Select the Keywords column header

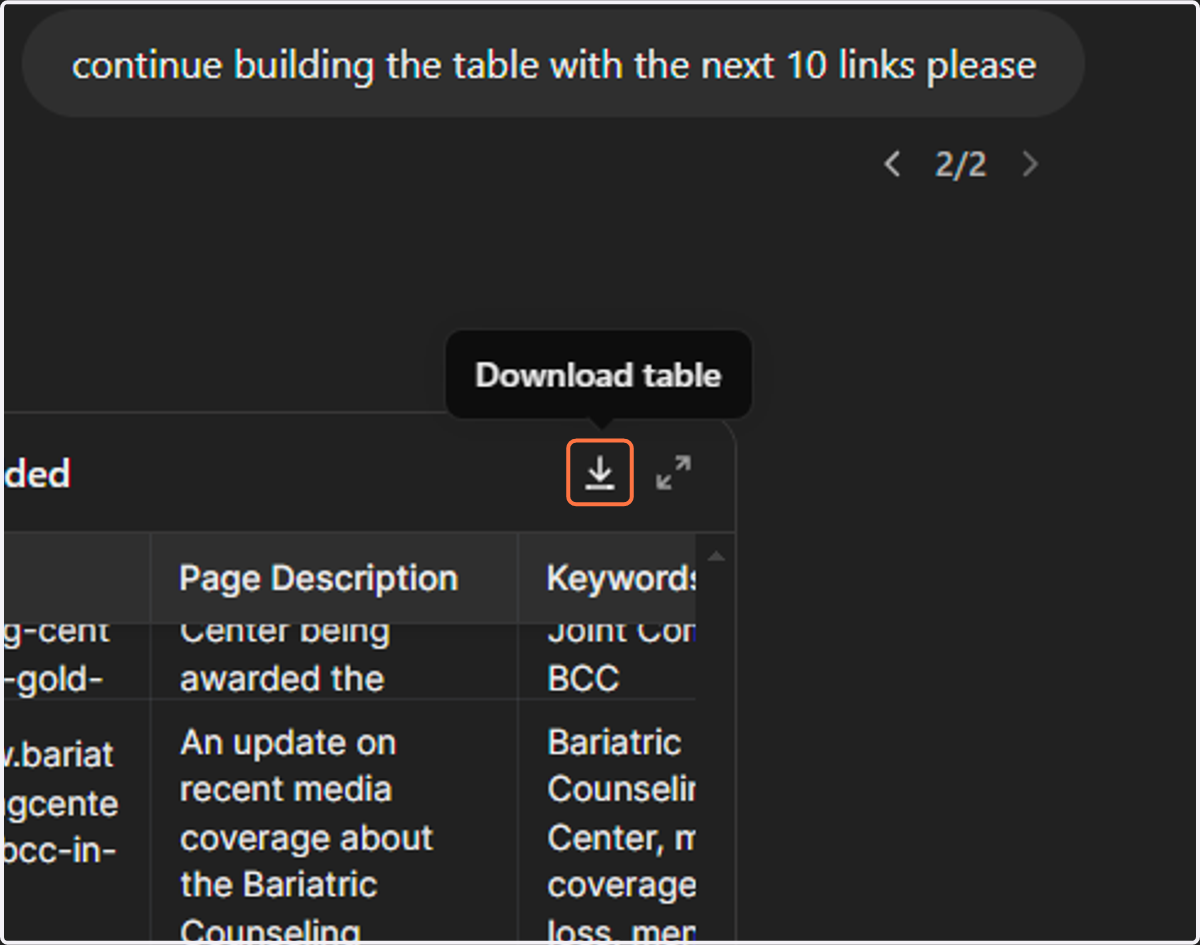pos(607,578)
